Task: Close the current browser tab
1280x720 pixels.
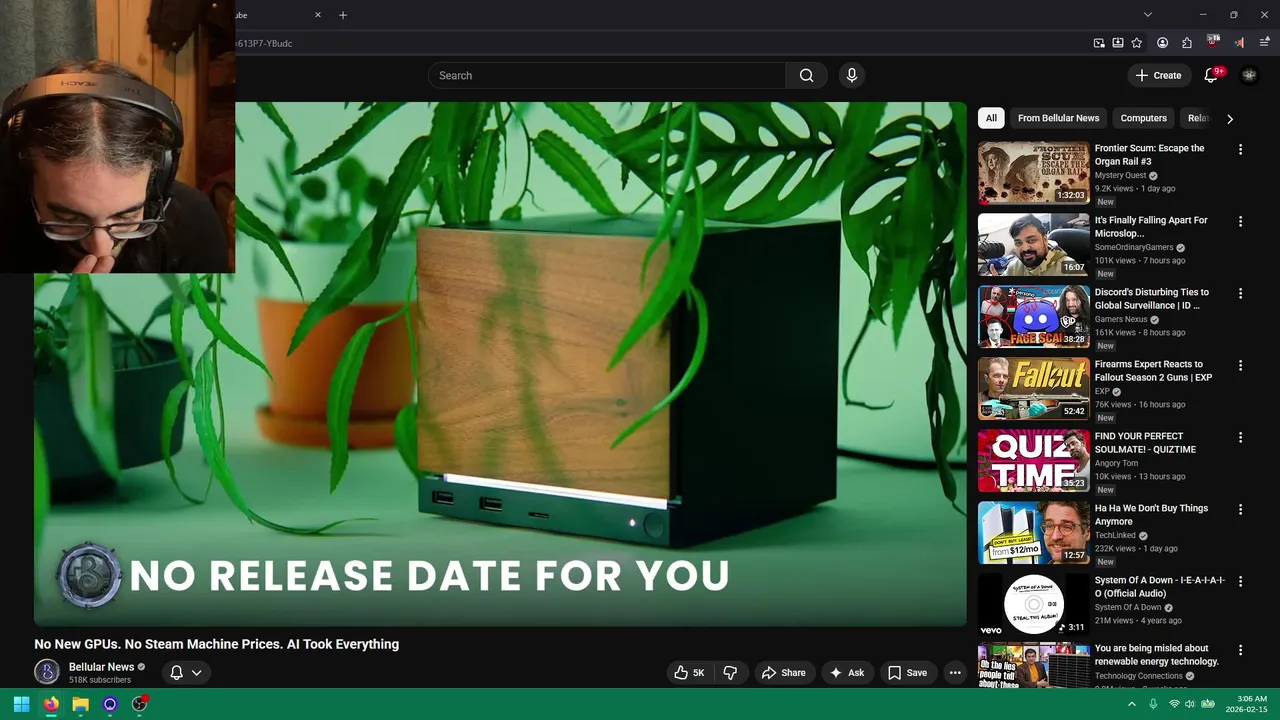Action: tap(318, 15)
